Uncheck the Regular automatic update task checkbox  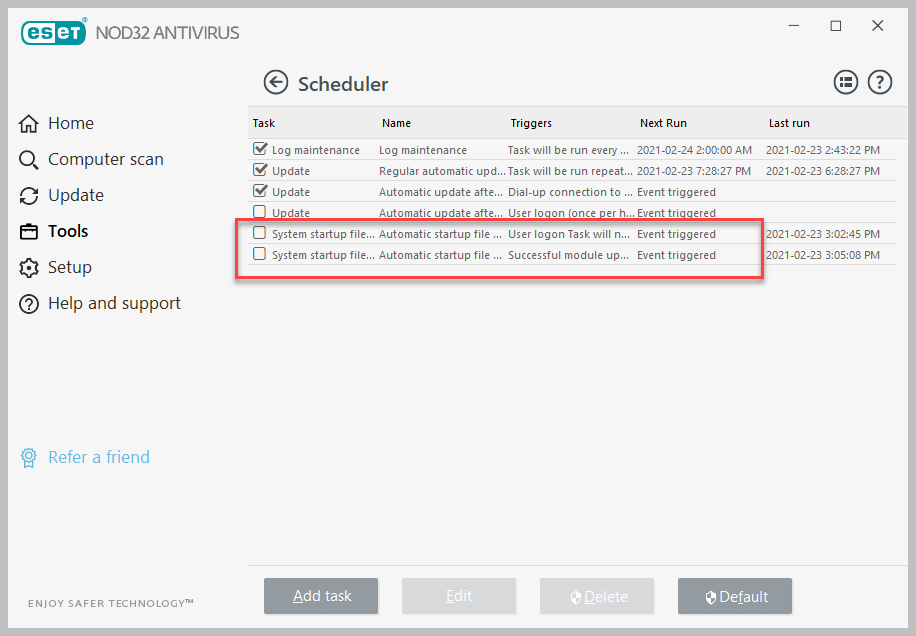[260, 170]
